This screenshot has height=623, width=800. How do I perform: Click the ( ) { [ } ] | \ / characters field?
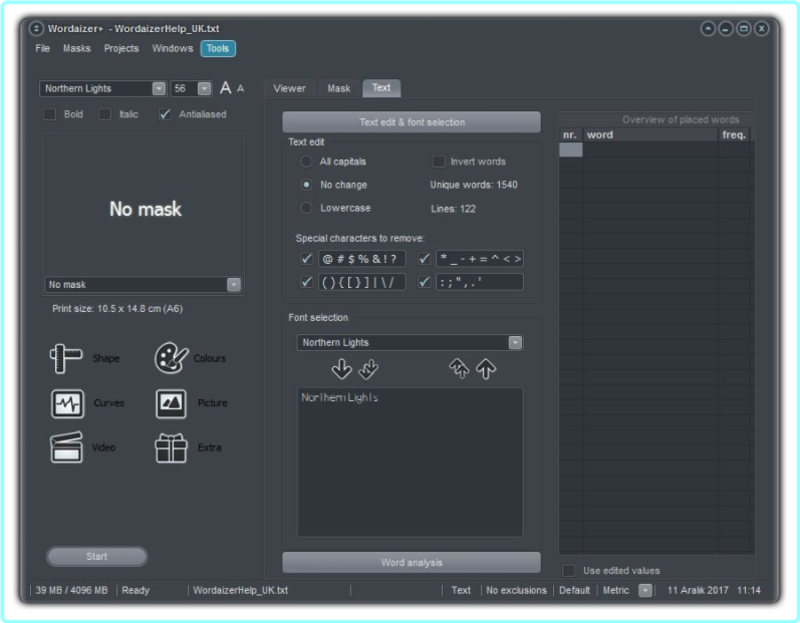pyautogui.click(x=362, y=282)
